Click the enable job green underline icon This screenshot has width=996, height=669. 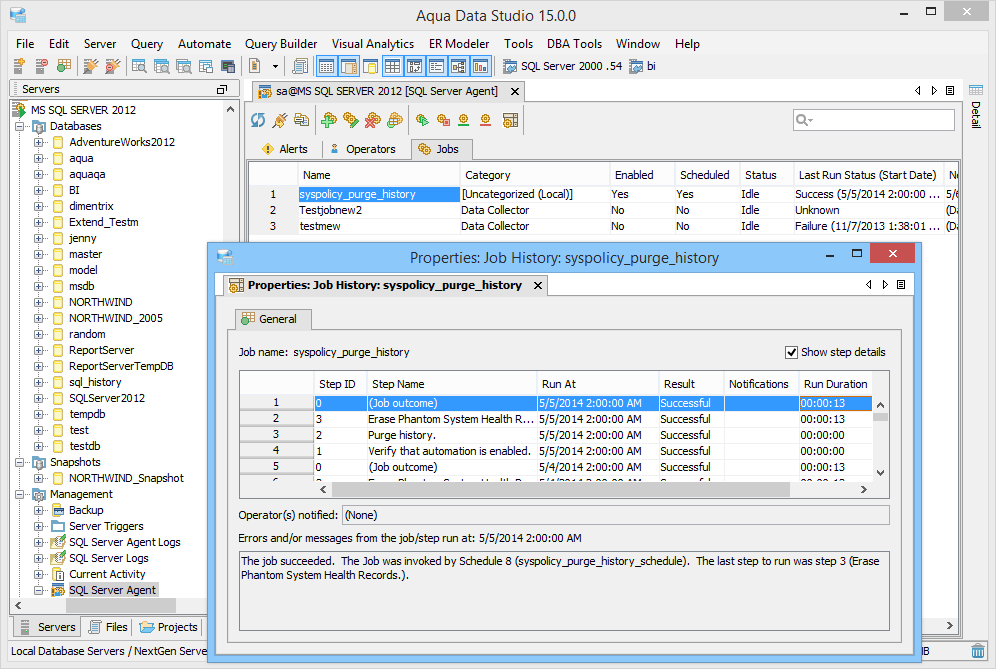[x=464, y=119]
